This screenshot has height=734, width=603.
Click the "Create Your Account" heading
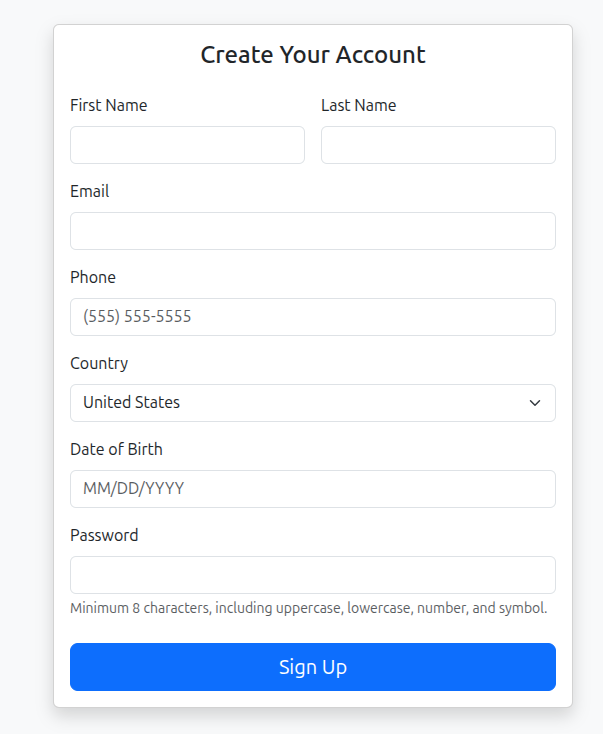coord(313,55)
